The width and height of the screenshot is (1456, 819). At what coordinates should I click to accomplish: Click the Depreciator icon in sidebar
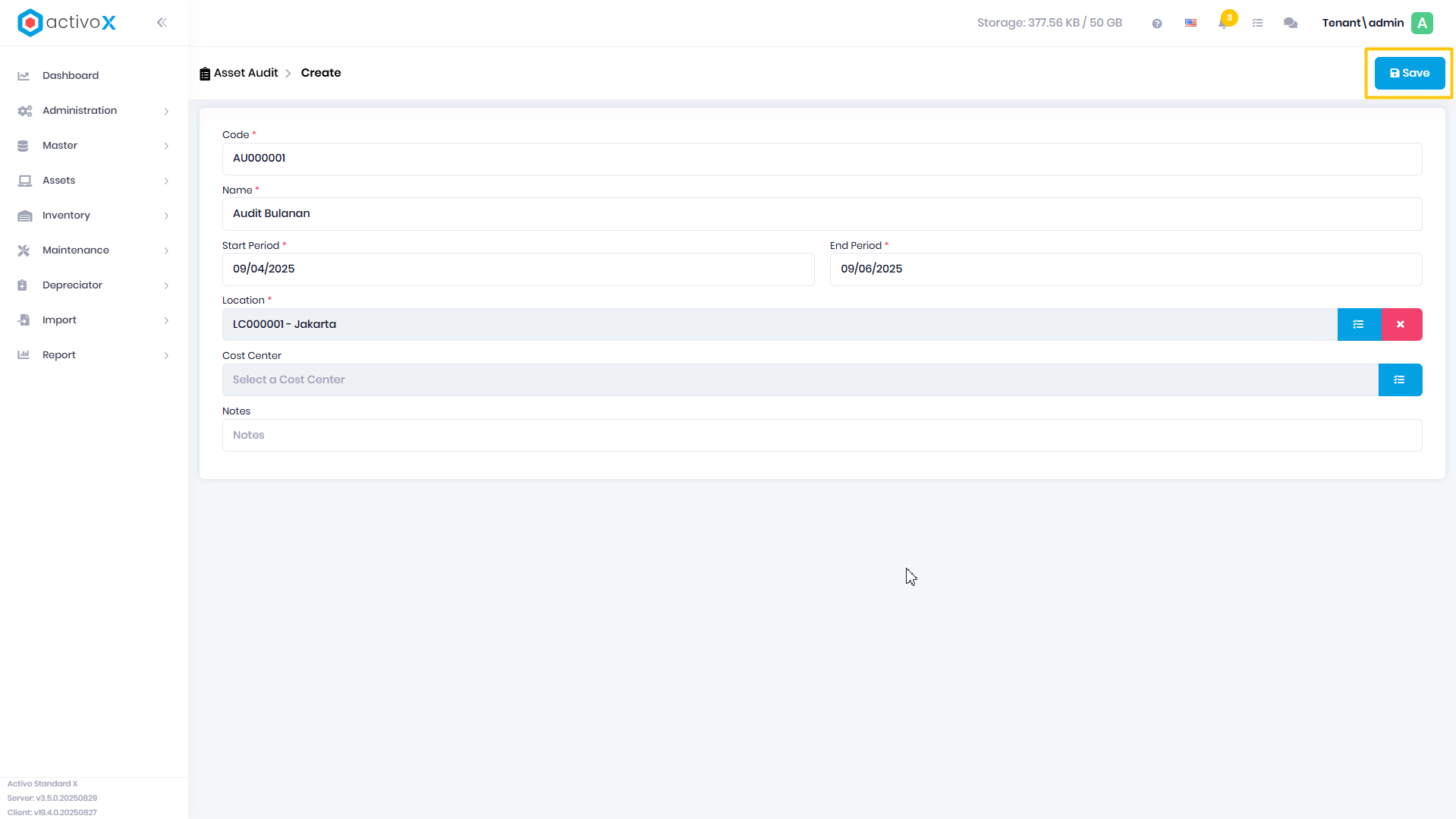click(22, 285)
